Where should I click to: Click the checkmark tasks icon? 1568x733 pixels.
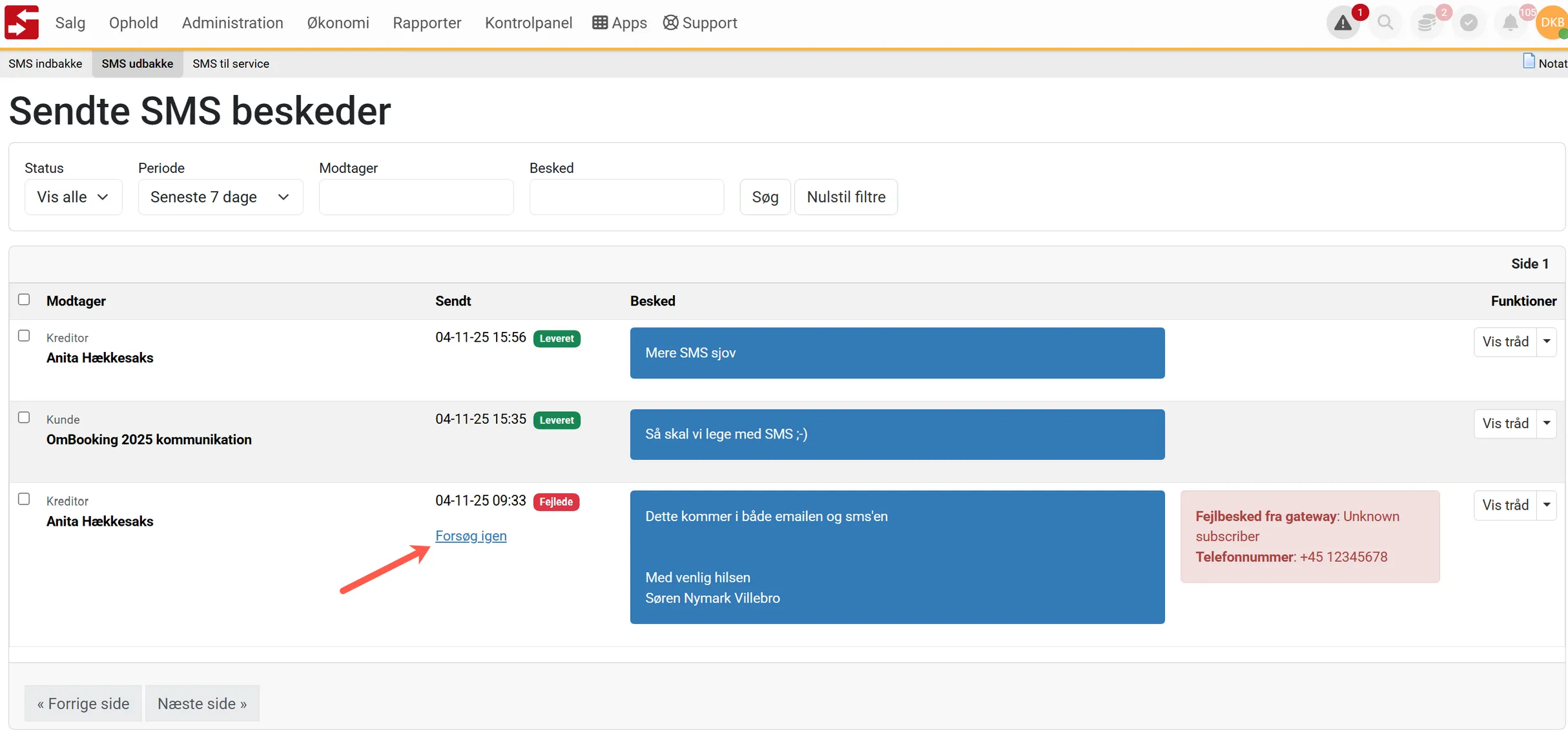pyautogui.click(x=1469, y=23)
